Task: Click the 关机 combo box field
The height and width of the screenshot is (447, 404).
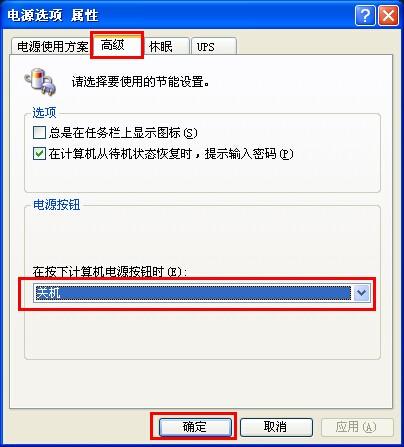Action: tap(201, 293)
